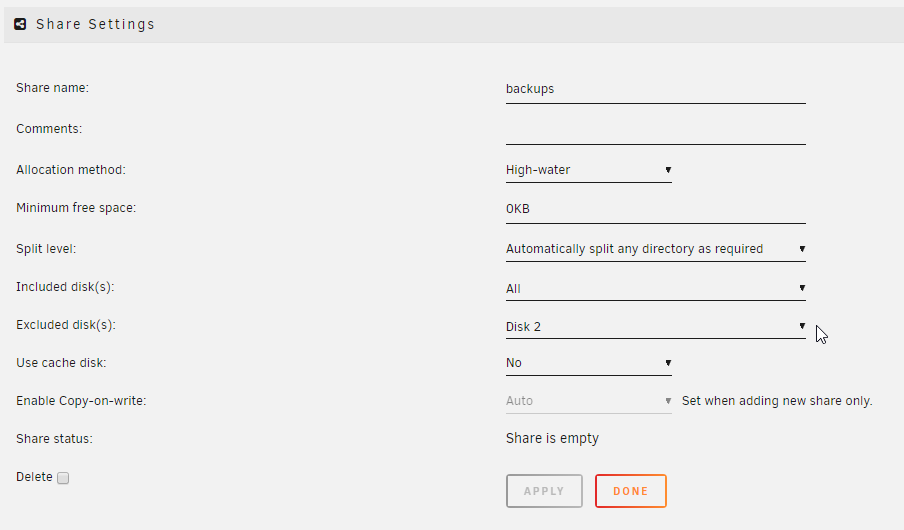Click the 'Set when adding new share only.' note
Image resolution: width=904 pixels, height=530 pixels.
(x=777, y=401)
